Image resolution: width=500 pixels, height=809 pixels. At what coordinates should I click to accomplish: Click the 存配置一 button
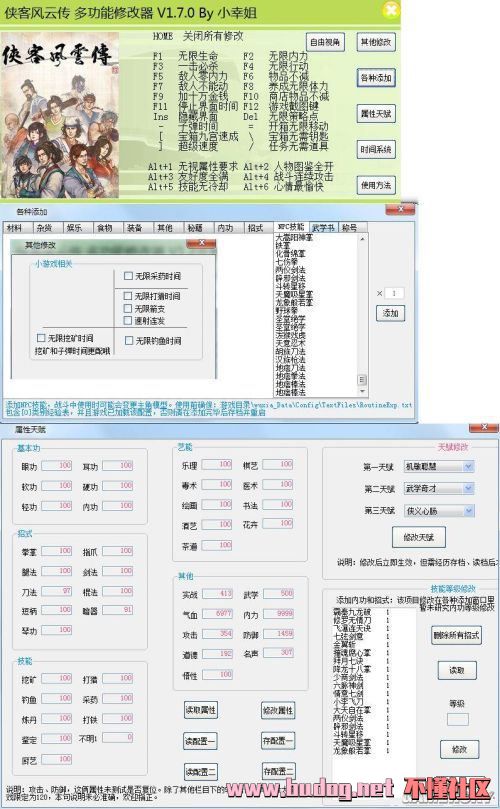(x=278, y=741)
